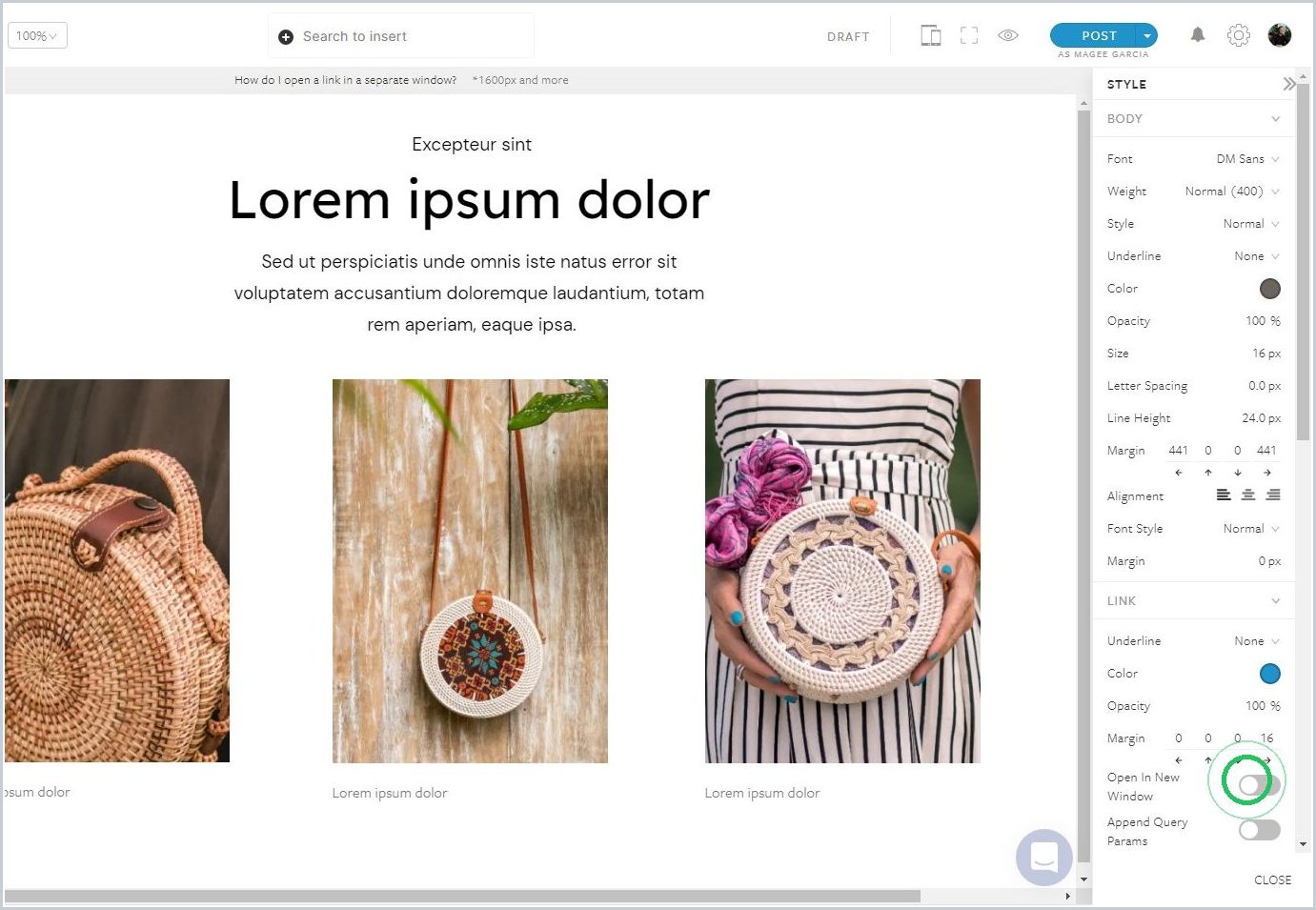
Task: Collapse the Style panel with double chevron
Action: 1288,84
